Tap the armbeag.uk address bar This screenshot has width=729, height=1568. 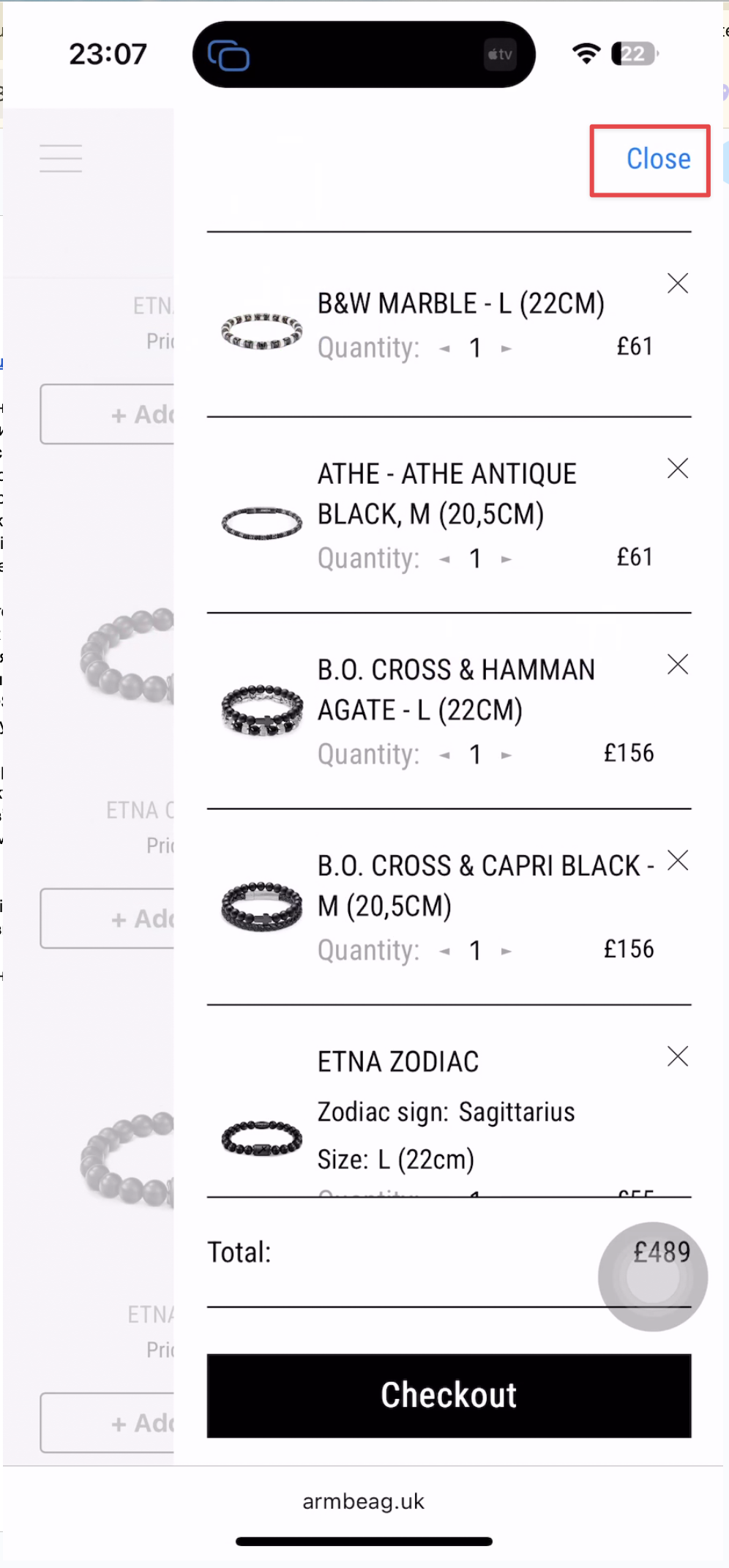pyautogui.click(x=364, y=1501)
